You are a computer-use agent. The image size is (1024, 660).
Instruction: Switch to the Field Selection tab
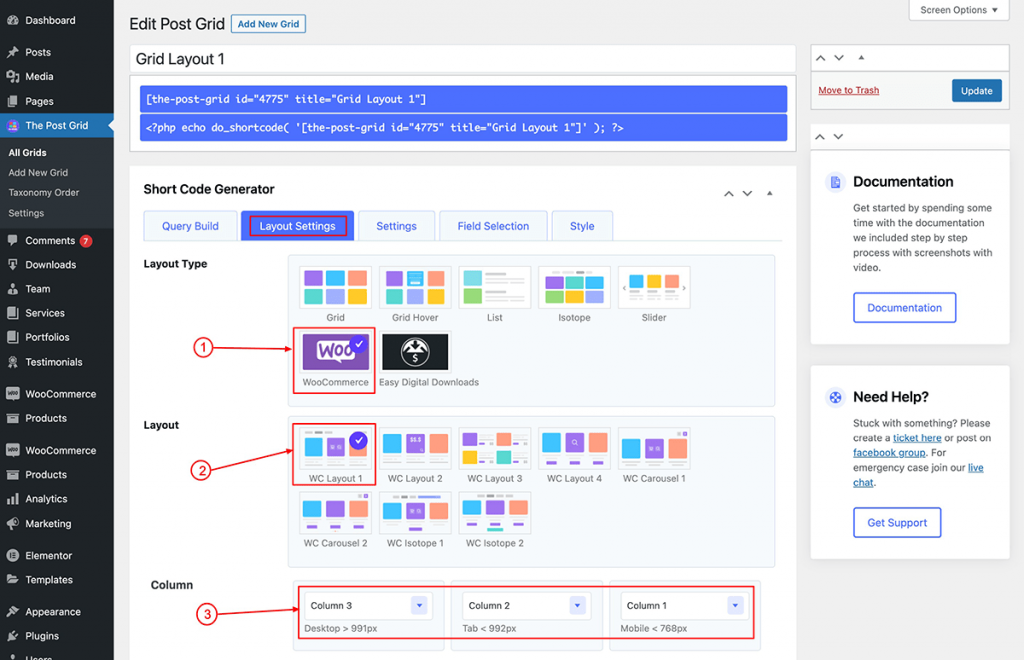(x=493, y=226)
